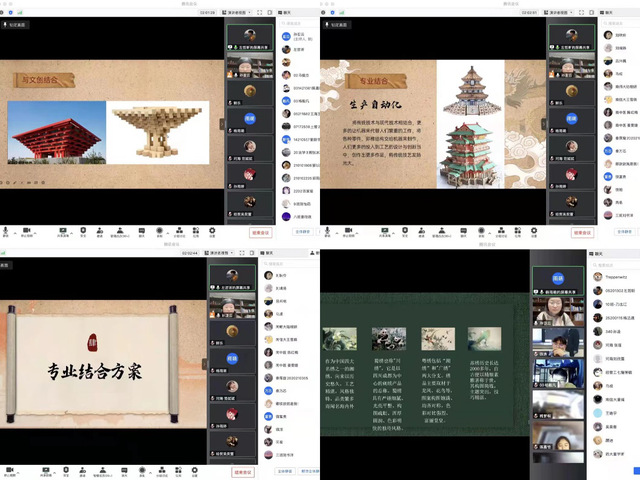
Task: Click Share Screen icon in 与文创结合 window
Action: click(x=63, y=229)
